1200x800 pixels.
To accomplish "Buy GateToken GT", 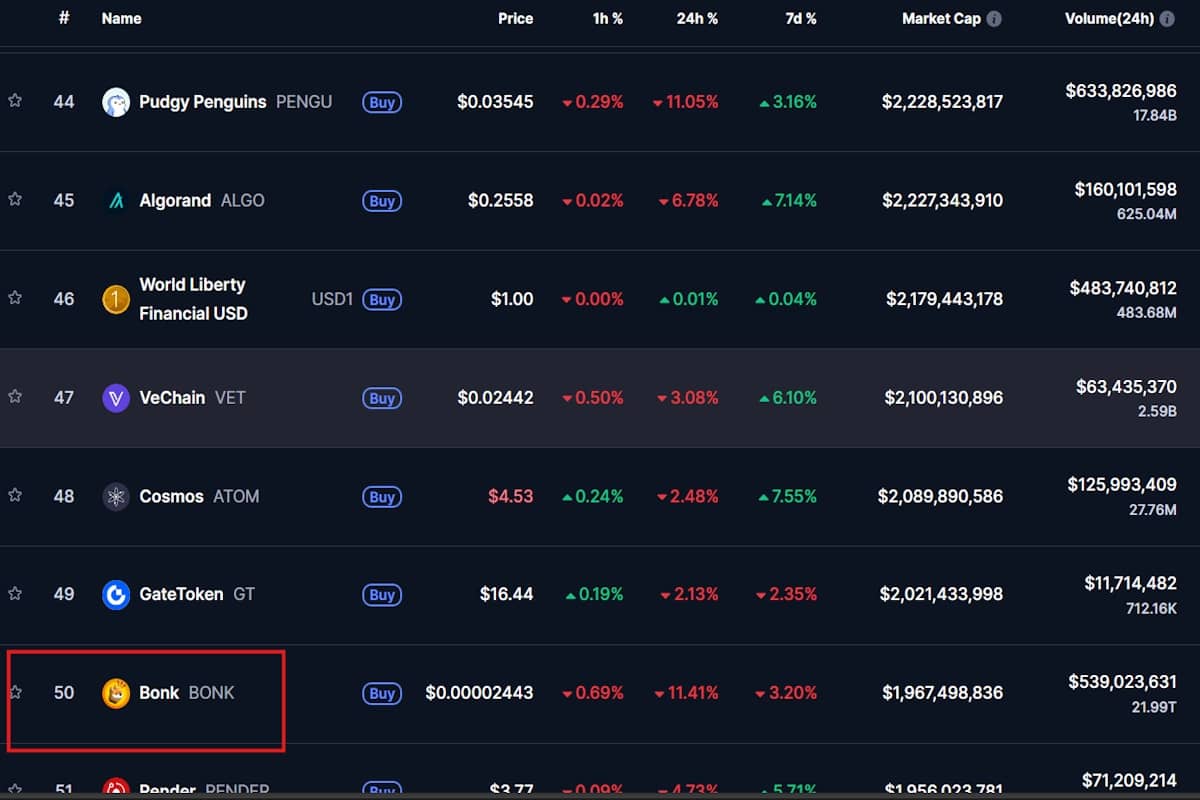I will 382,595.
